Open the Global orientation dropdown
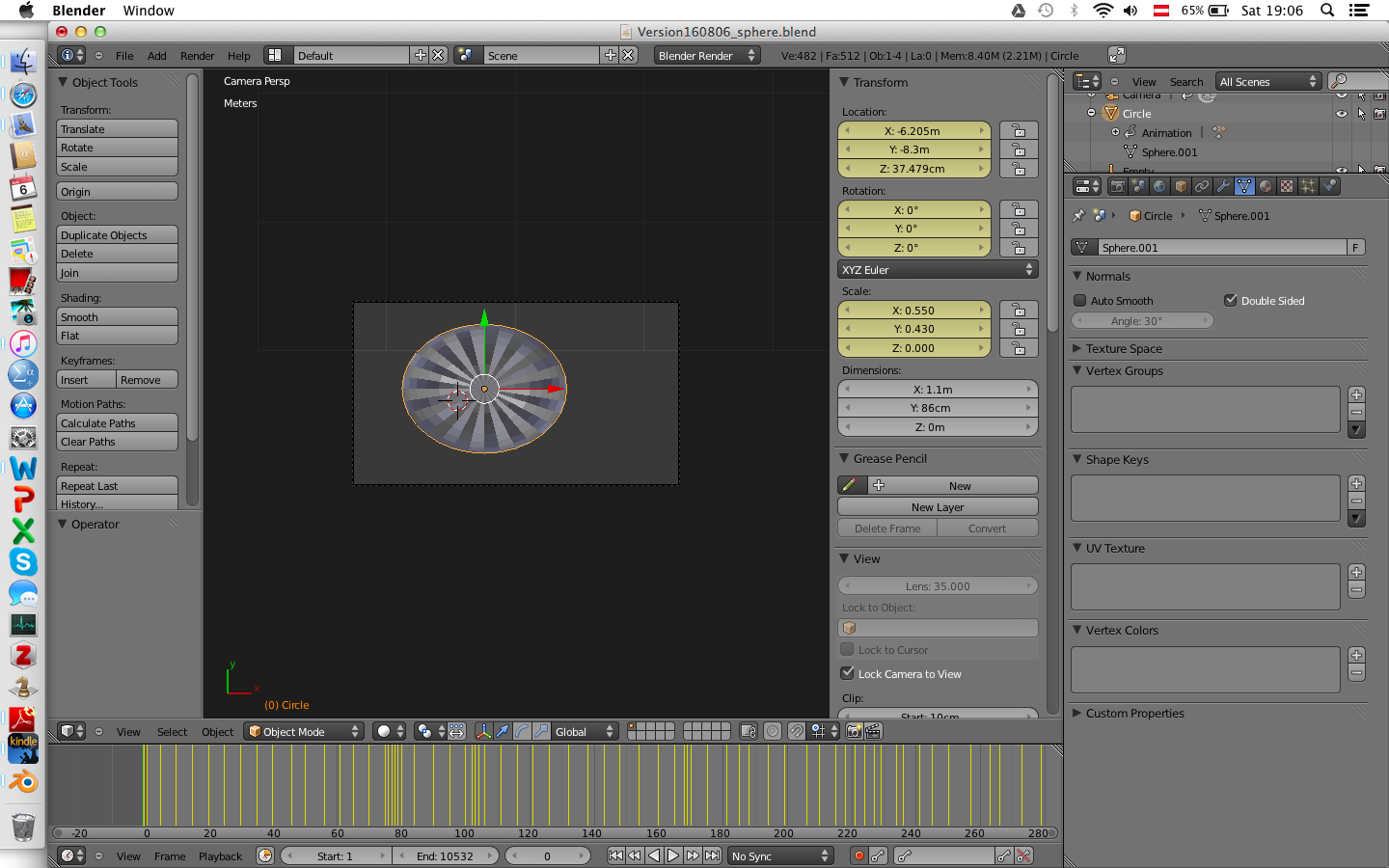 [x=585, y=731]
